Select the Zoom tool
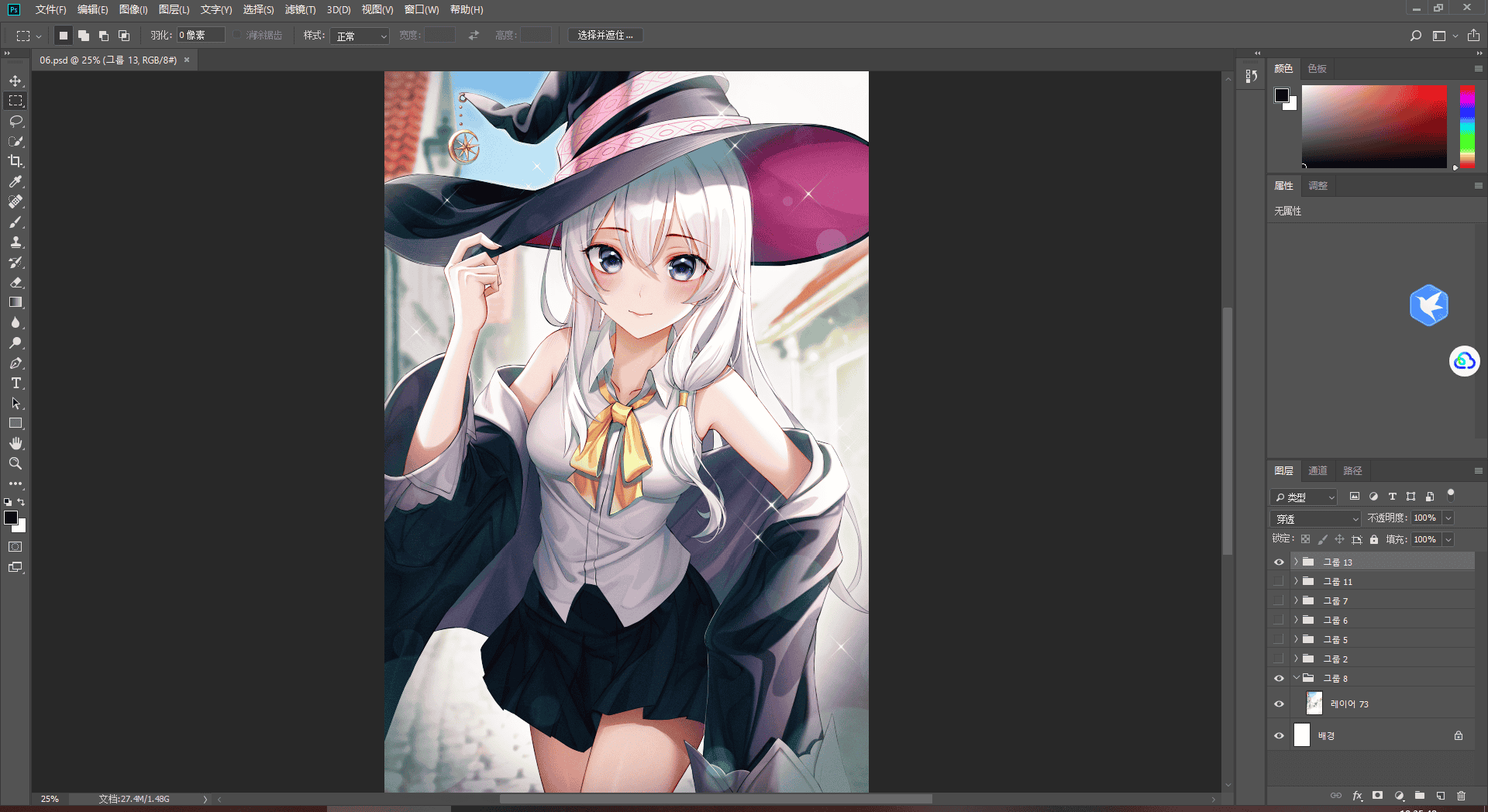Screen dimensions: 1488x812 [15, 463]
